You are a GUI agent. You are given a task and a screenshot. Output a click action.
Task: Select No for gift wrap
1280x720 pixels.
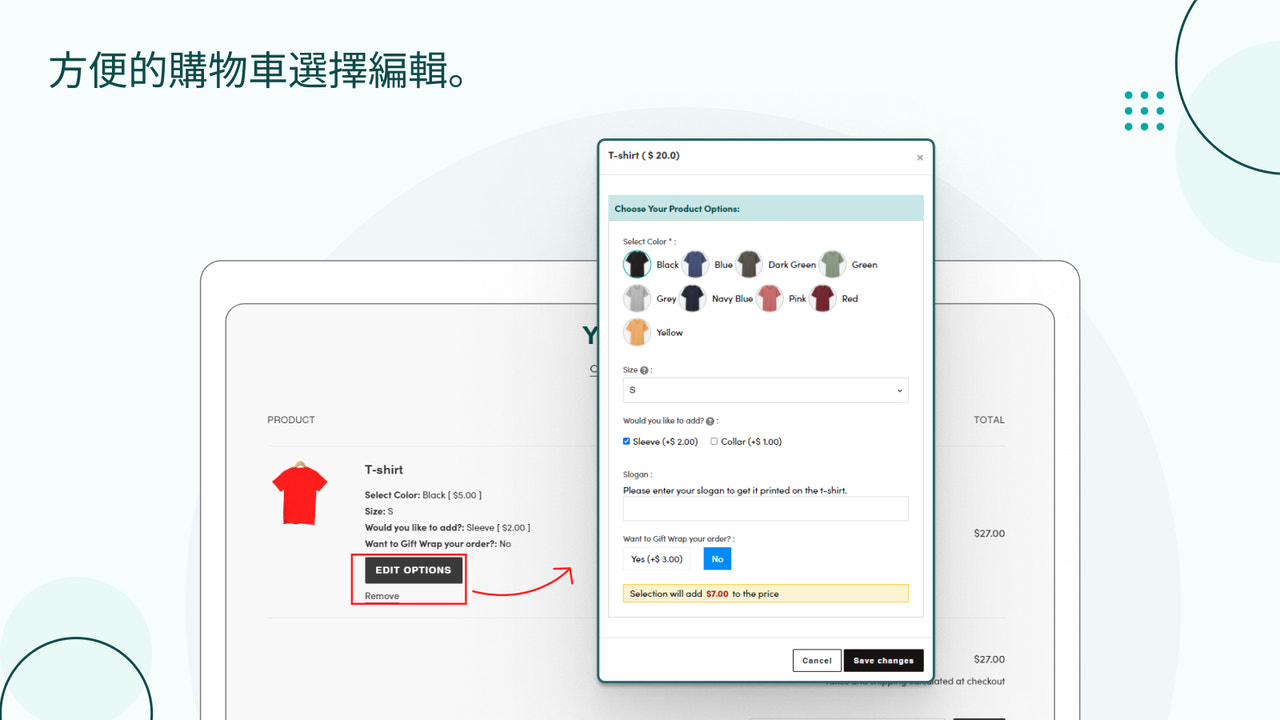point(717,559)
